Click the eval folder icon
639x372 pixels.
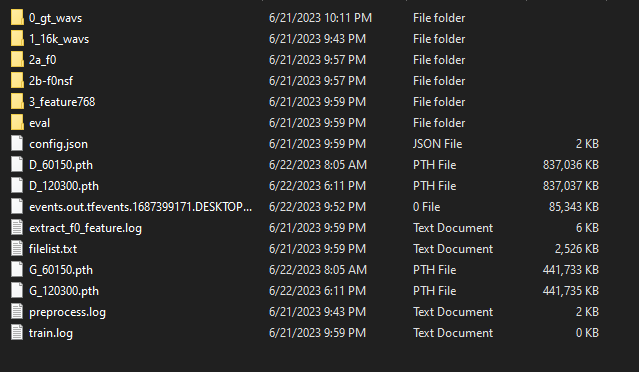17,123
